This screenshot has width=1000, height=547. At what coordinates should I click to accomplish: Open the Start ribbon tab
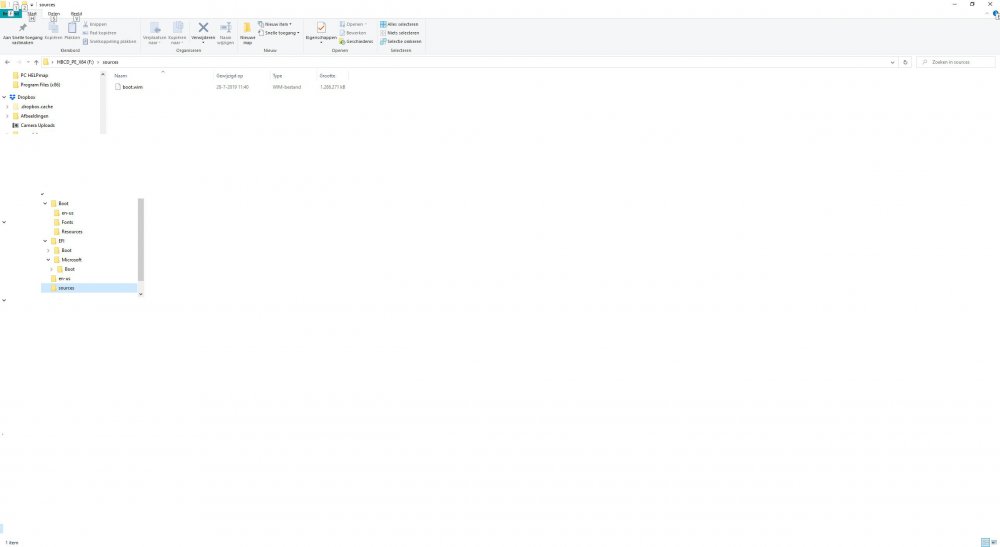pyautogui.click(x=32, y=13)
